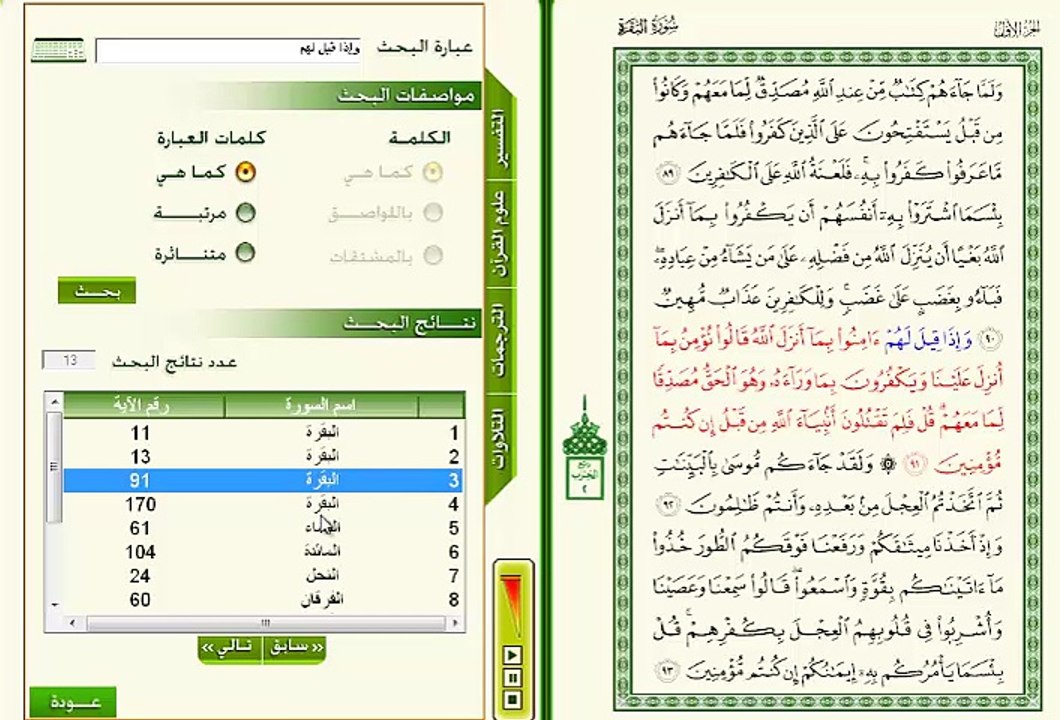Click the results count box showing 13
The image size is (1060, 720).
(x=69, y=360)
